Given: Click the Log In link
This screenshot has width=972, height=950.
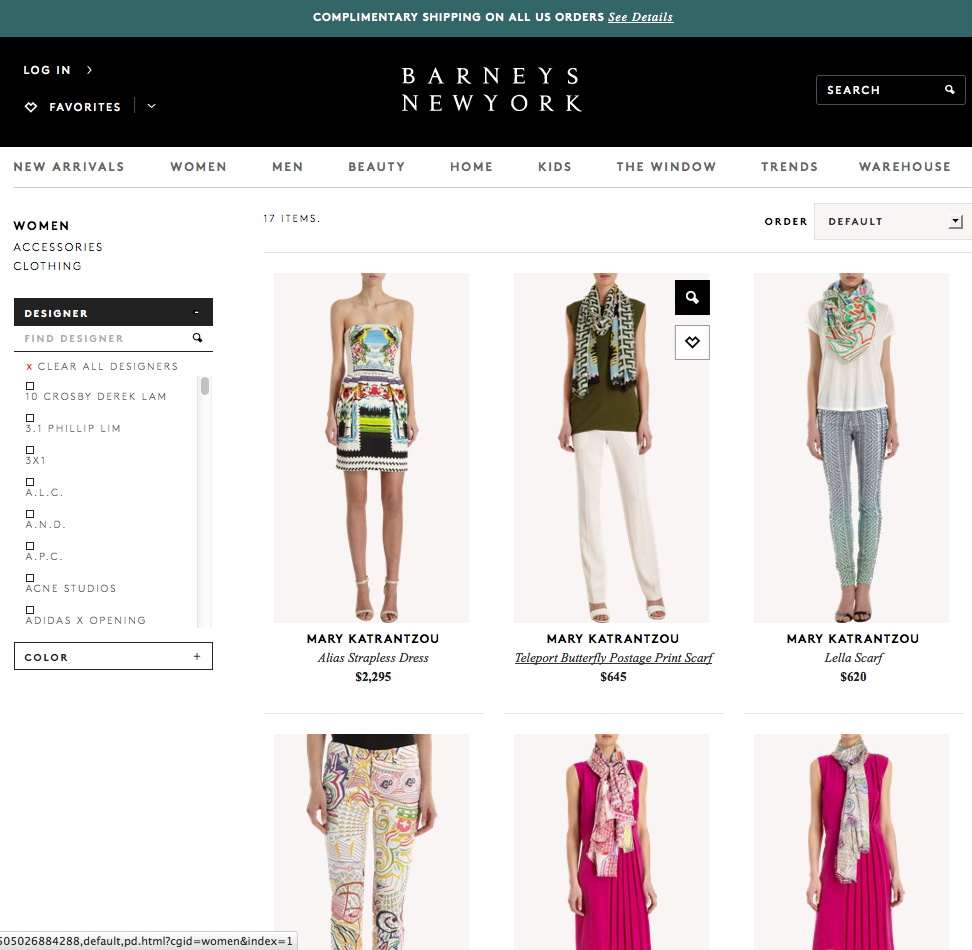Looking at the screenshot, I should click(47, 70).
